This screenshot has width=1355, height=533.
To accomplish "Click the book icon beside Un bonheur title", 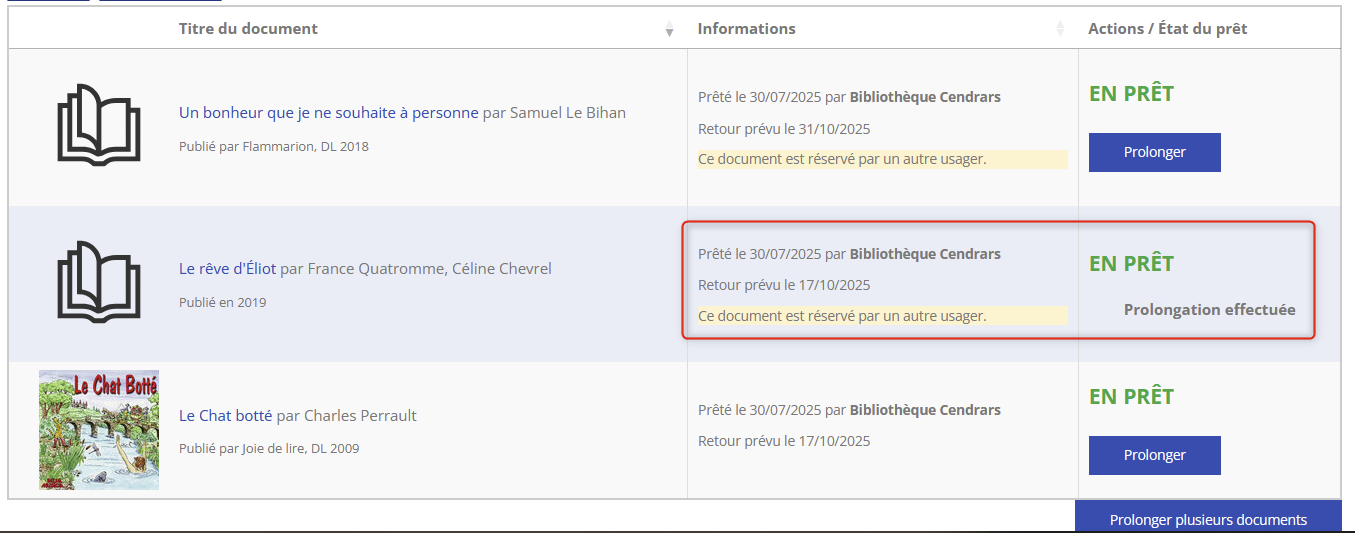I will pos(98,124).
